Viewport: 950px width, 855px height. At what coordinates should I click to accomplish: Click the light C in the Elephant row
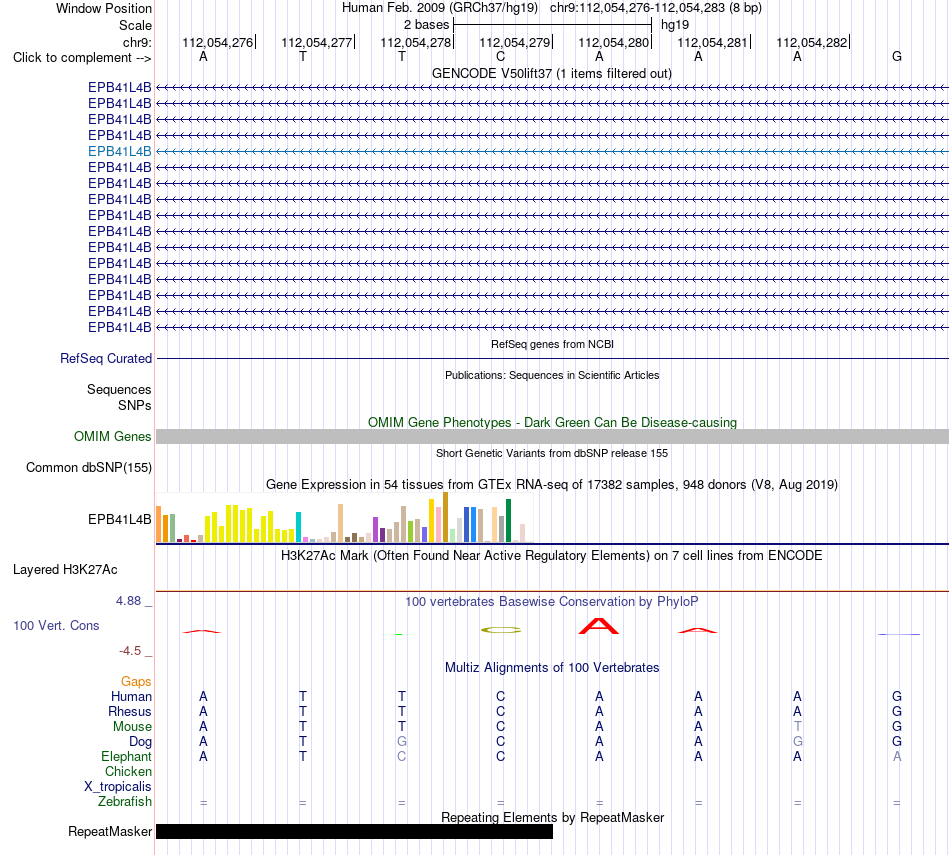click(401, 757)
